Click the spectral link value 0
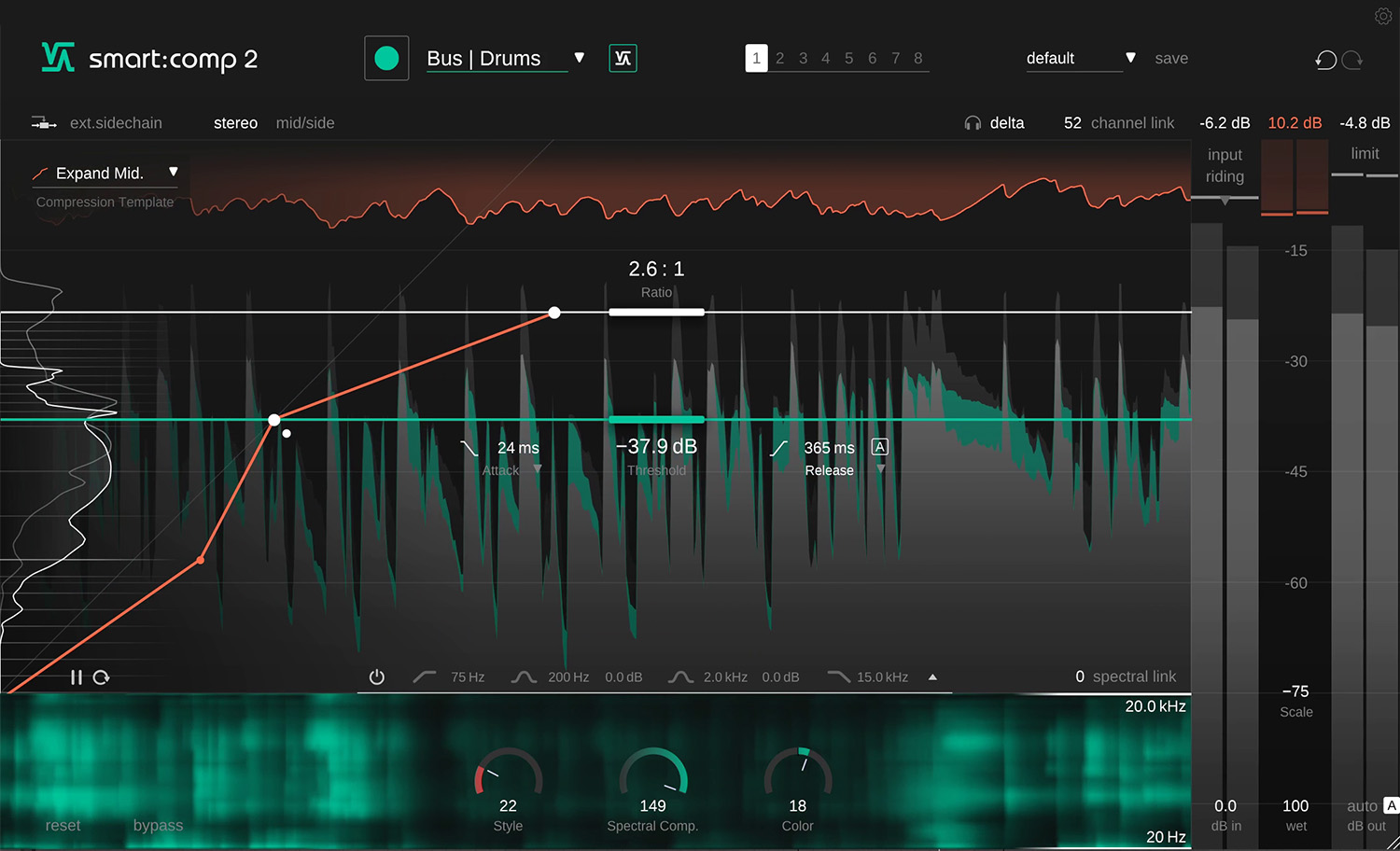Viewport: 1400px width, 851px height. [1080, 677]
